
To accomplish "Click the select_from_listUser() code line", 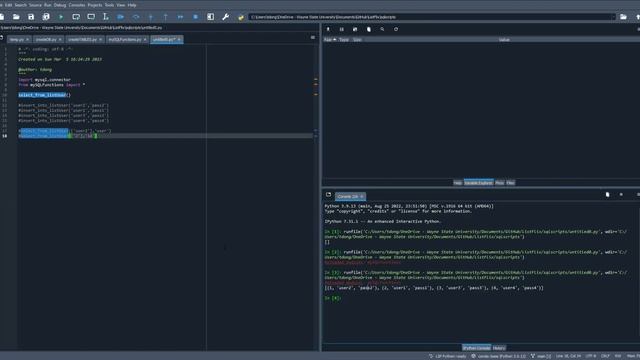I will (44, 95).
